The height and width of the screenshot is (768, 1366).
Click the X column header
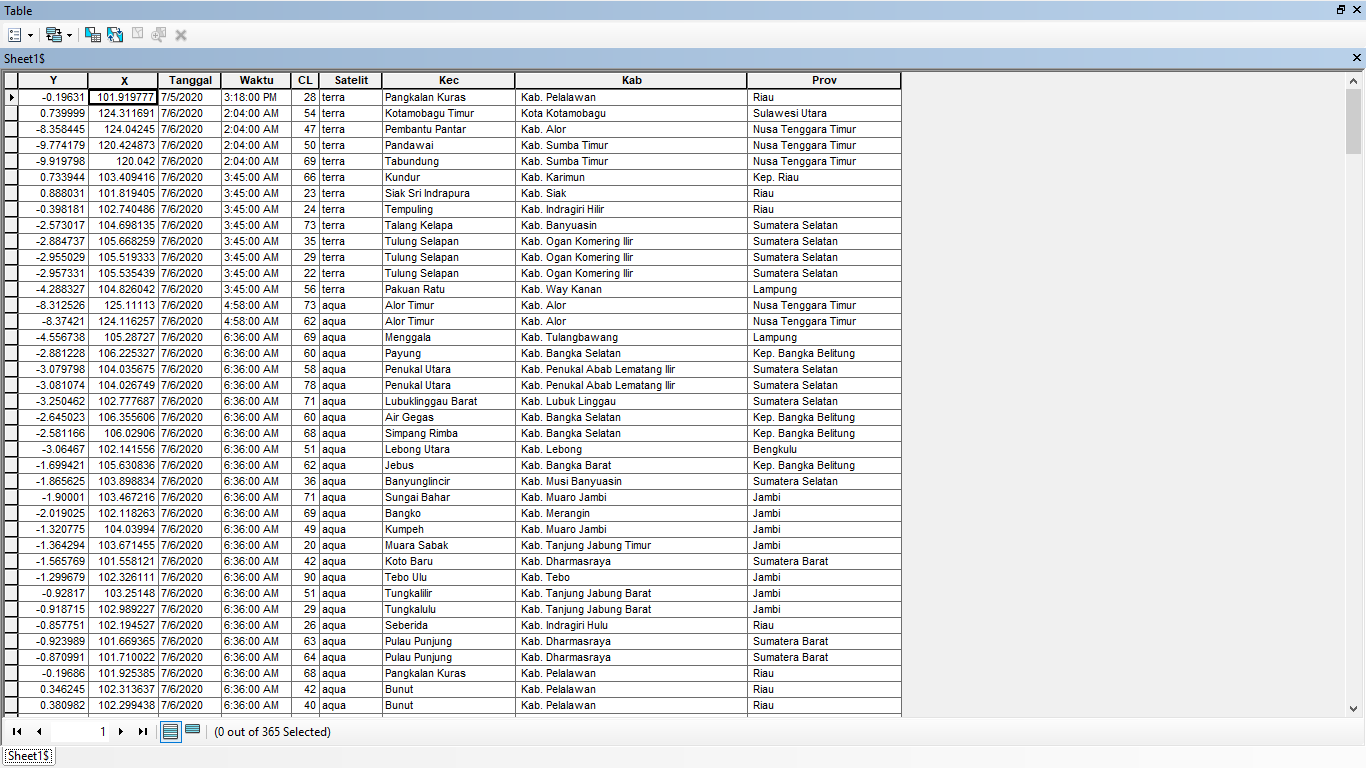[x=124, y=80]
